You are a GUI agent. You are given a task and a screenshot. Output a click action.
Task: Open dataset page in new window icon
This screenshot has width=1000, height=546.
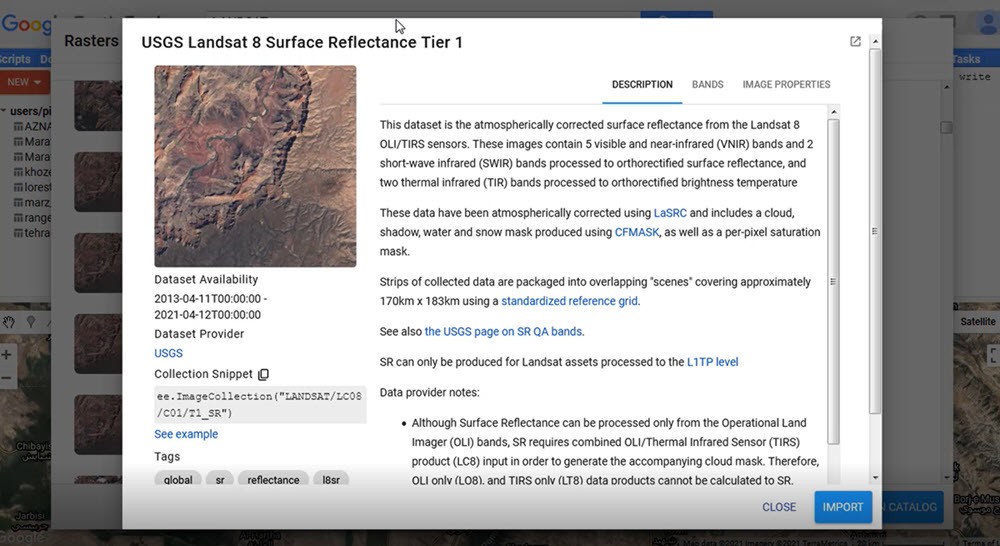855,42
